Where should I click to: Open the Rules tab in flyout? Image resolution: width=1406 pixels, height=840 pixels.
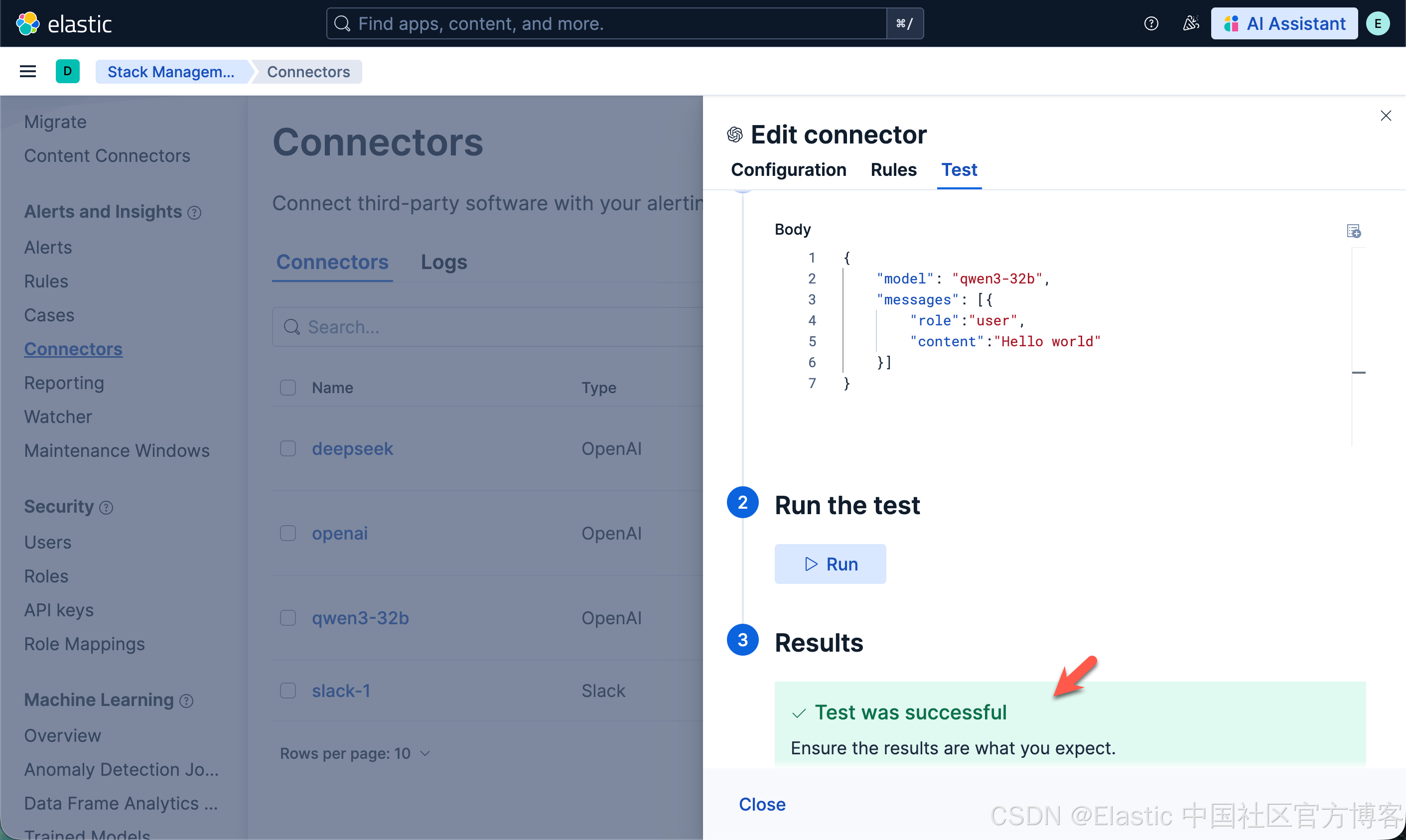(893, 170)
